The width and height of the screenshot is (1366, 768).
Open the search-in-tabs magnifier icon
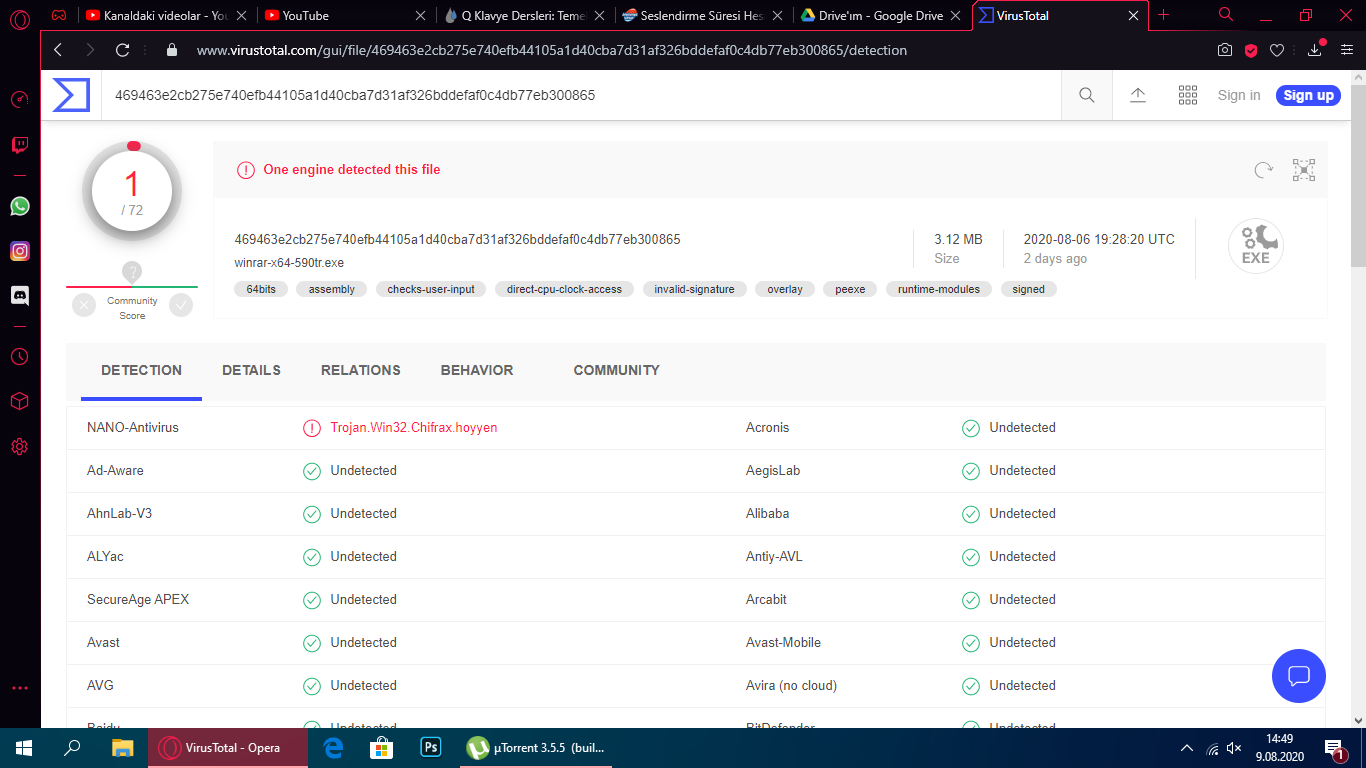click(1226, 15)
